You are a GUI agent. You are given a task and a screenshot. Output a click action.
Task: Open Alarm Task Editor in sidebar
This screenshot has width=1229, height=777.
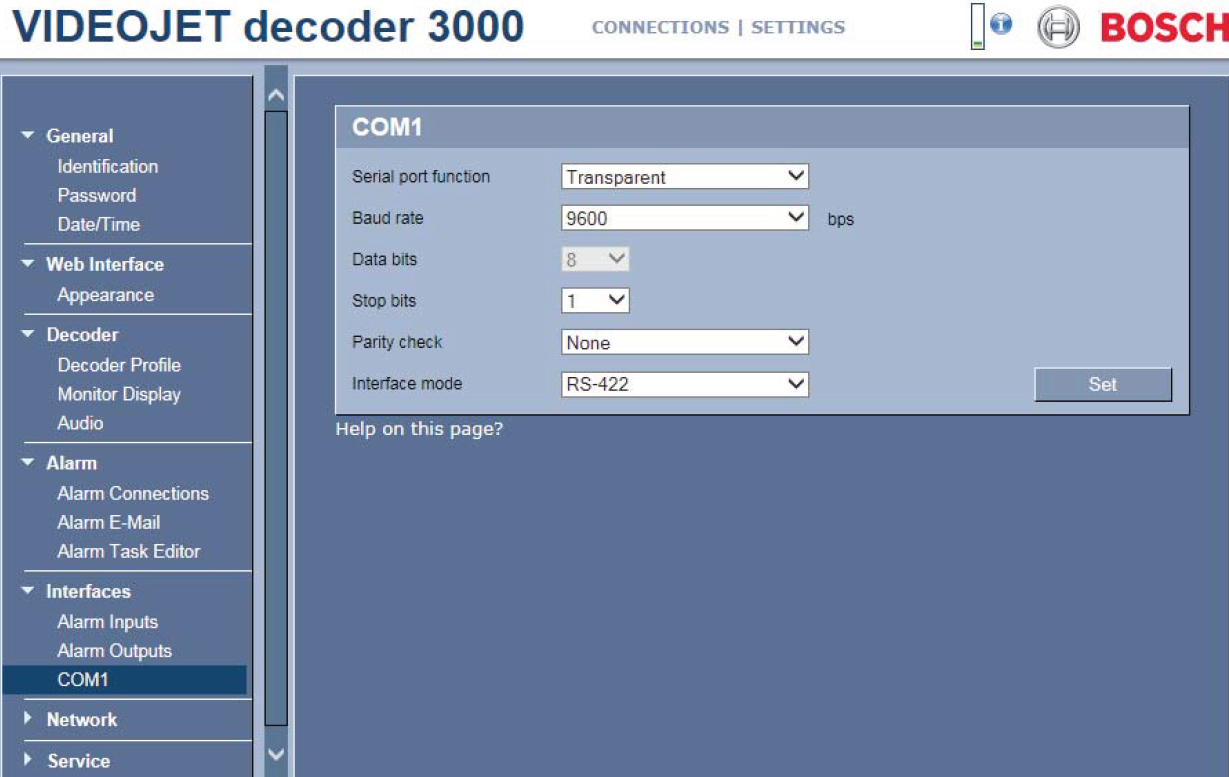tap(128, 551)
